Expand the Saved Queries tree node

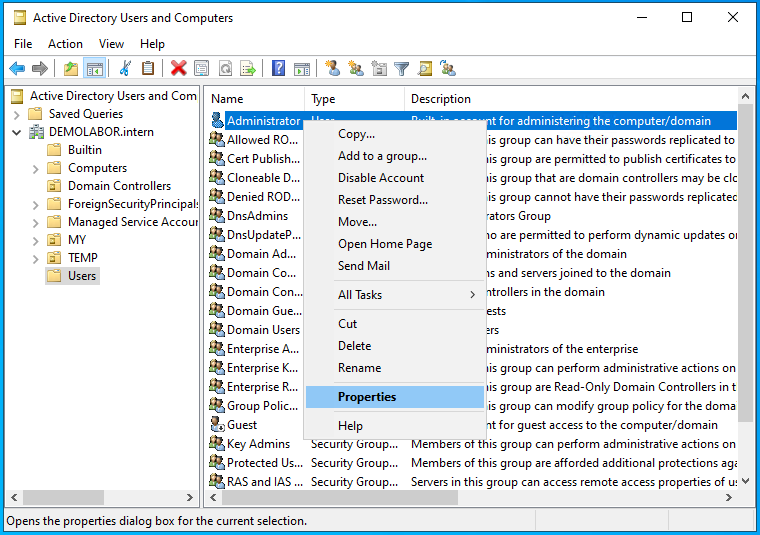18,114
